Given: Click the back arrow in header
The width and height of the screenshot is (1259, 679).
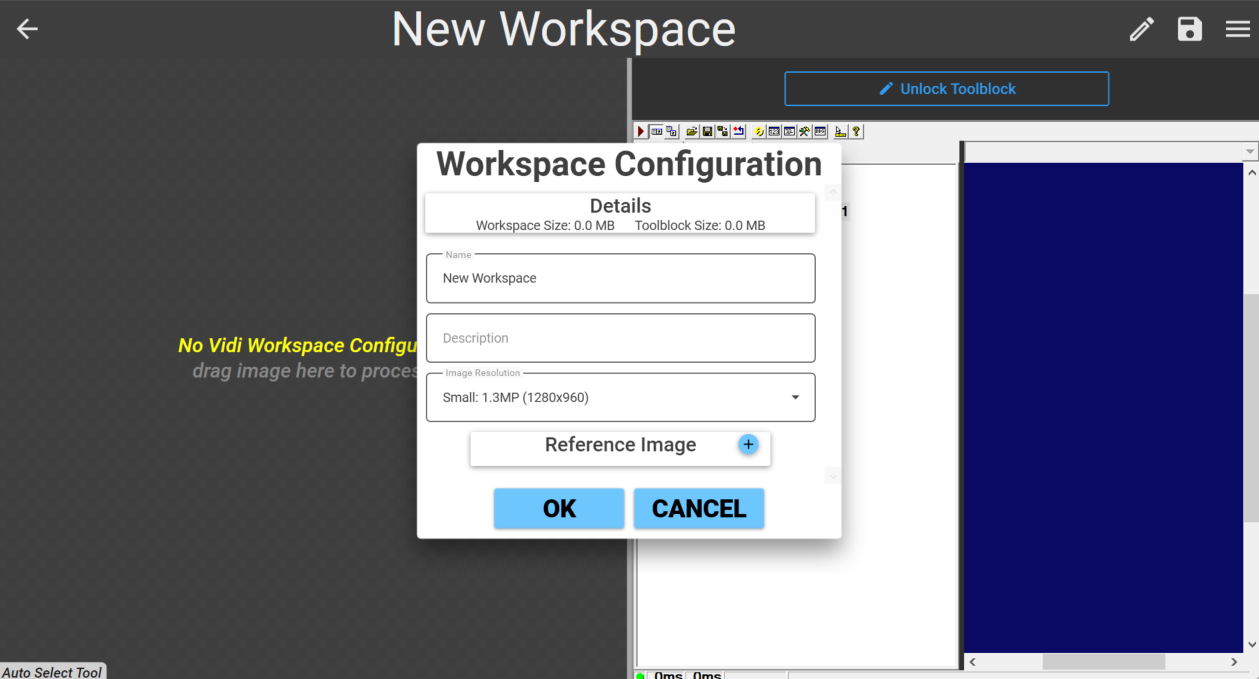Looking at the screenshot, I should [27, 29].
